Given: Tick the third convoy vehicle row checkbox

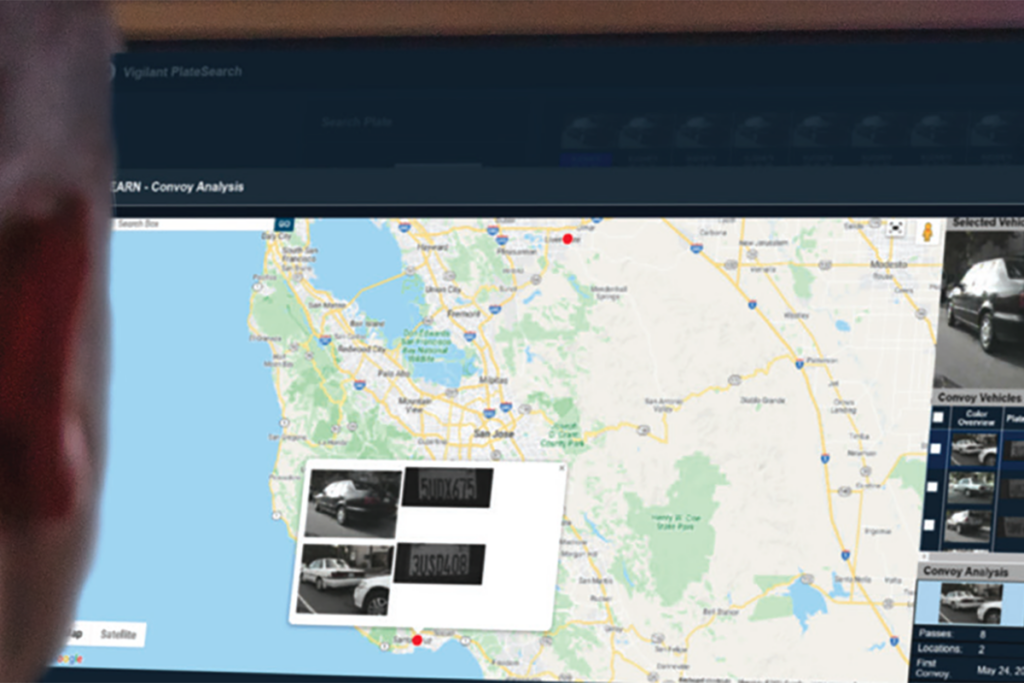Looking at the screenshot, I should pos(929,524).
